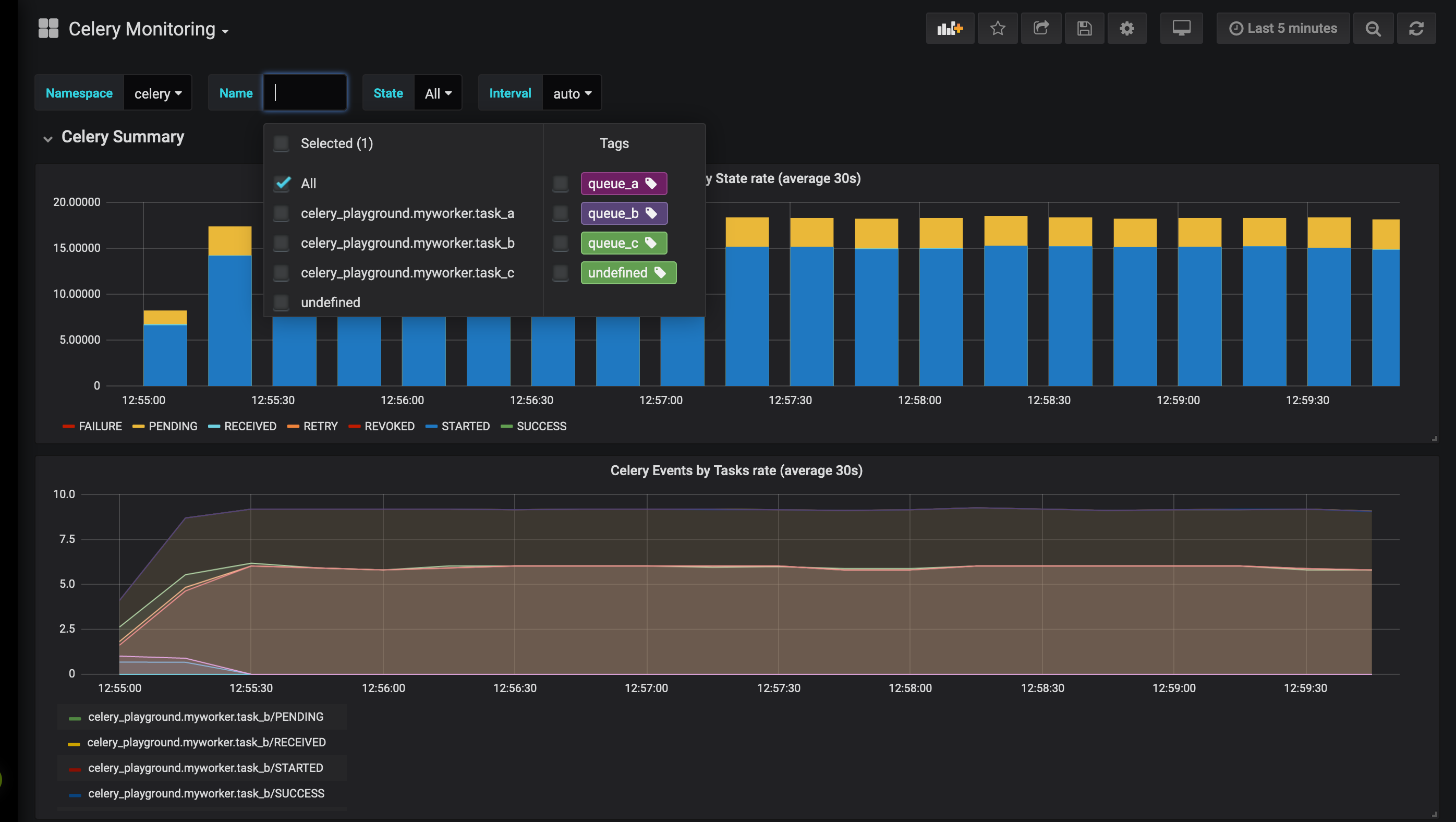Click the Name filter text input
The width and height of the screenshot is (1456, 822).
click(x=305, y=93)
